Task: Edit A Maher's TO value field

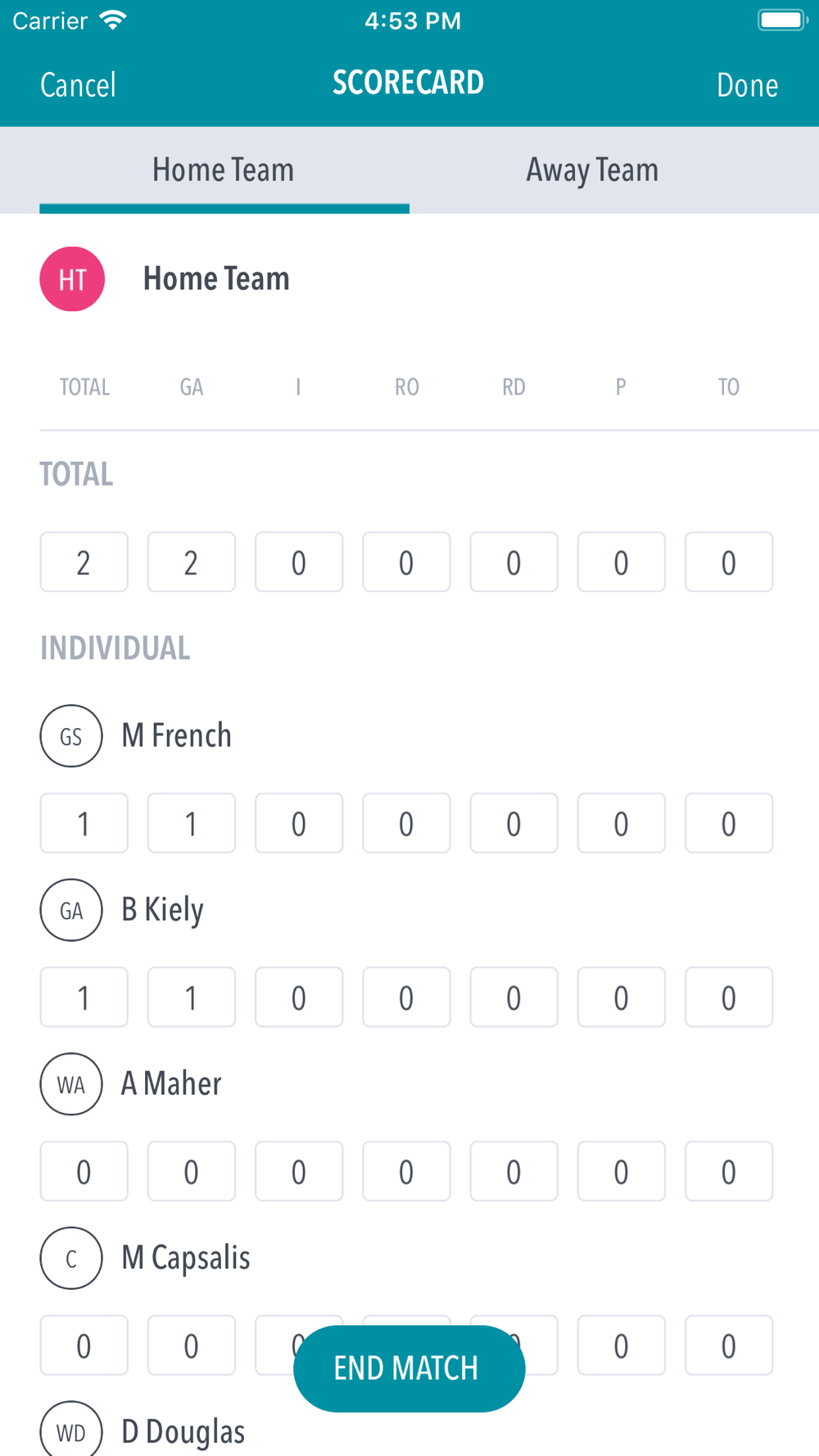Action: click(x=728, y=1172)
